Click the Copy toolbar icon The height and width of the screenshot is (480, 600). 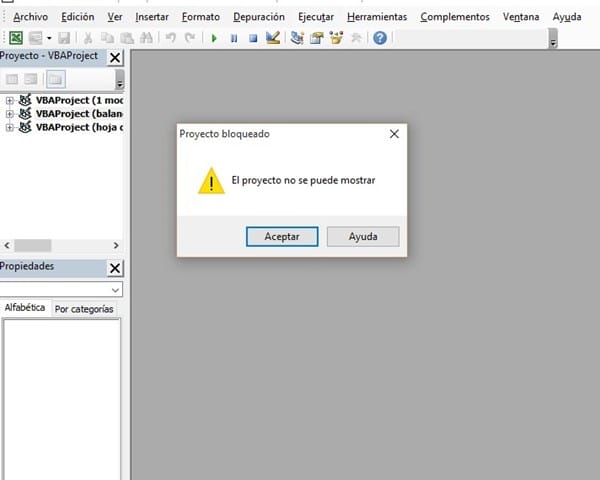click(x=107, y=38)
